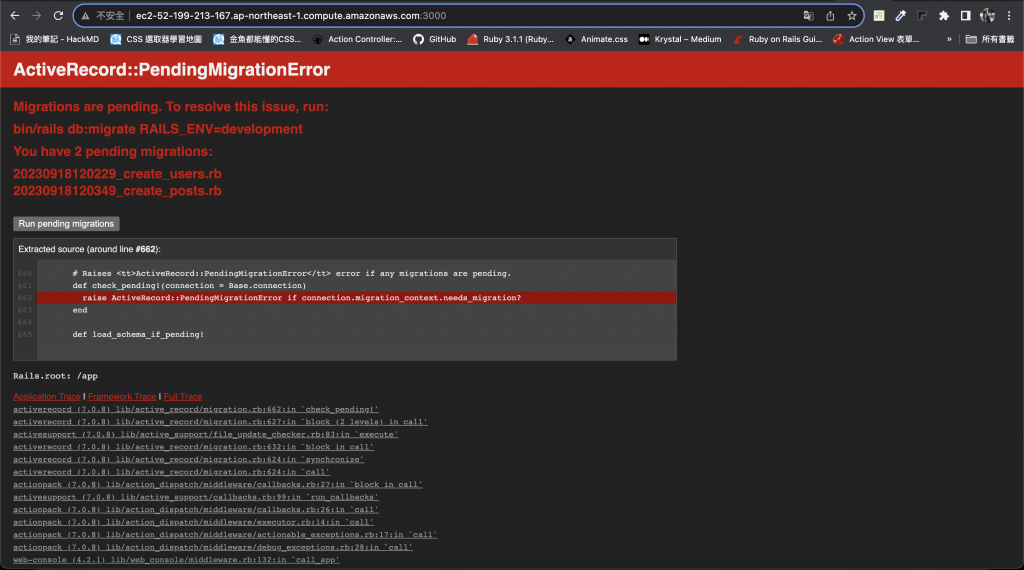The width and height of the screenshot is (1024, 570).
Task: Switch to Full Trace view
Action: (x=183, y=396)
